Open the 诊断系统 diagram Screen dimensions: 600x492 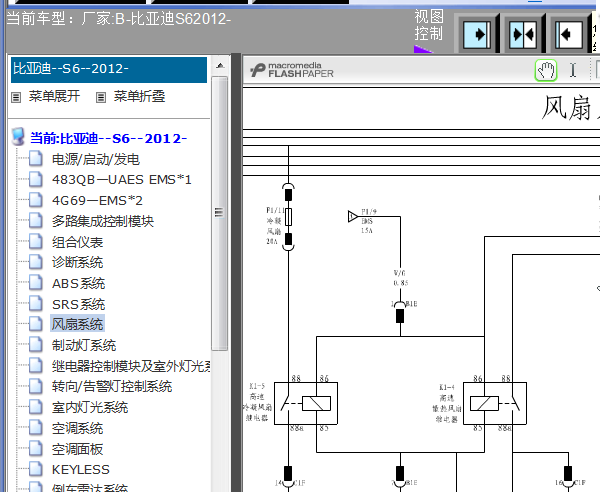[x=78, y=262]
